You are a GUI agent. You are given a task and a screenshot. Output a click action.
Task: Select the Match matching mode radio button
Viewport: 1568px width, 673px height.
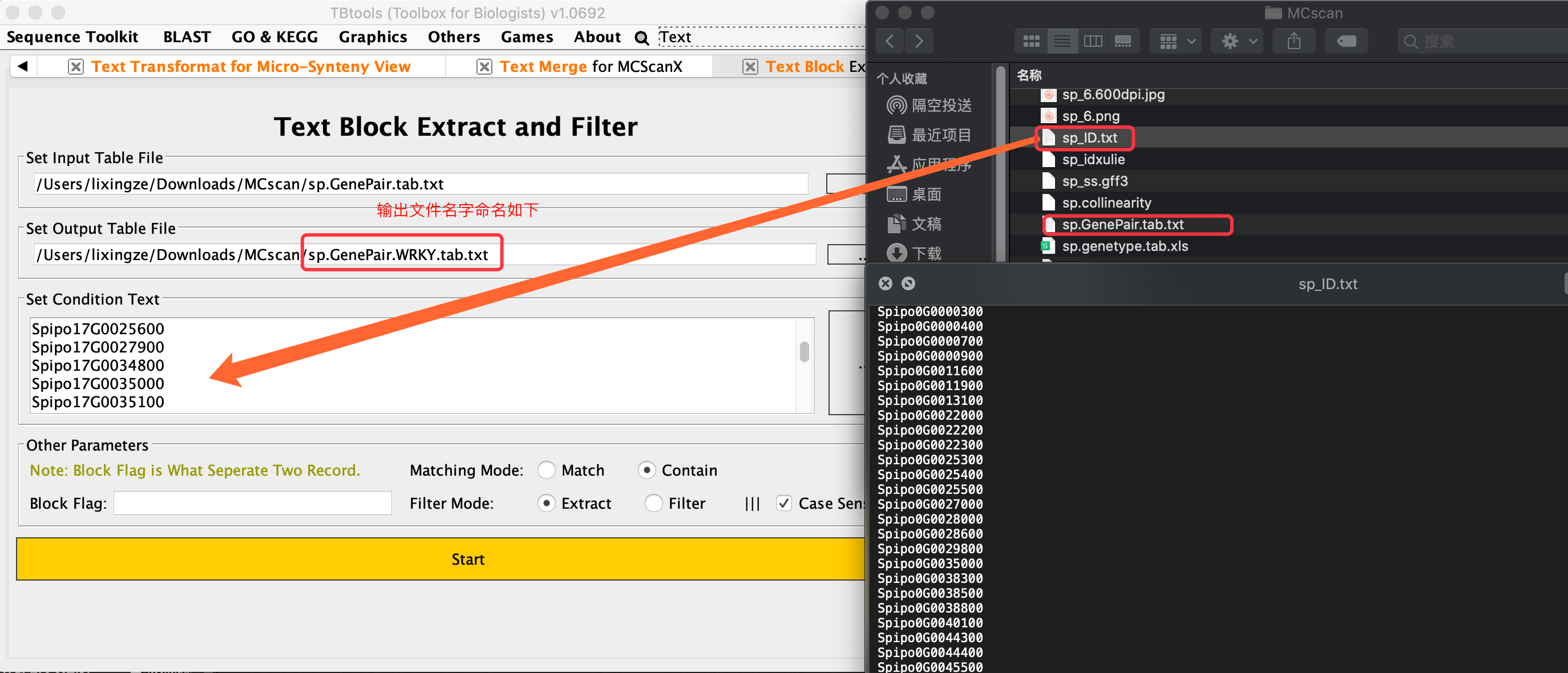click(546, 470)
